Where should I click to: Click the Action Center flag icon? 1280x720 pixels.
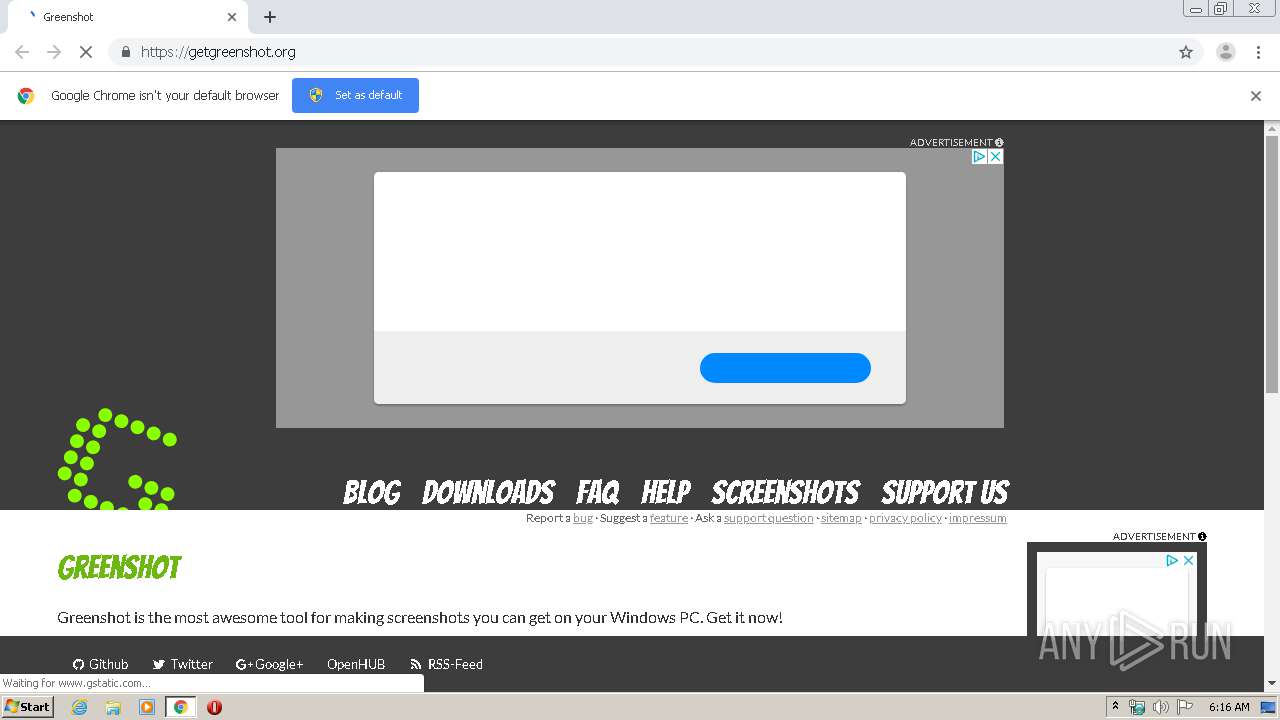pyautogui.click(x=1185, y=707)
